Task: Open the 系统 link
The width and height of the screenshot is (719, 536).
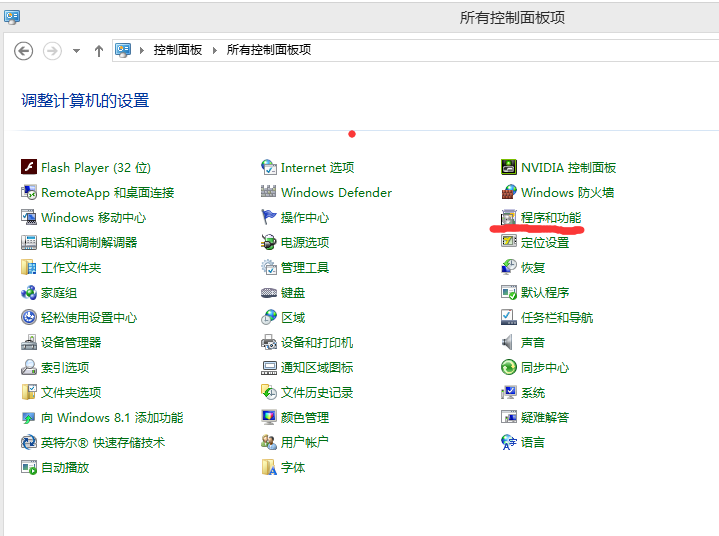Action: click(533, 392)
